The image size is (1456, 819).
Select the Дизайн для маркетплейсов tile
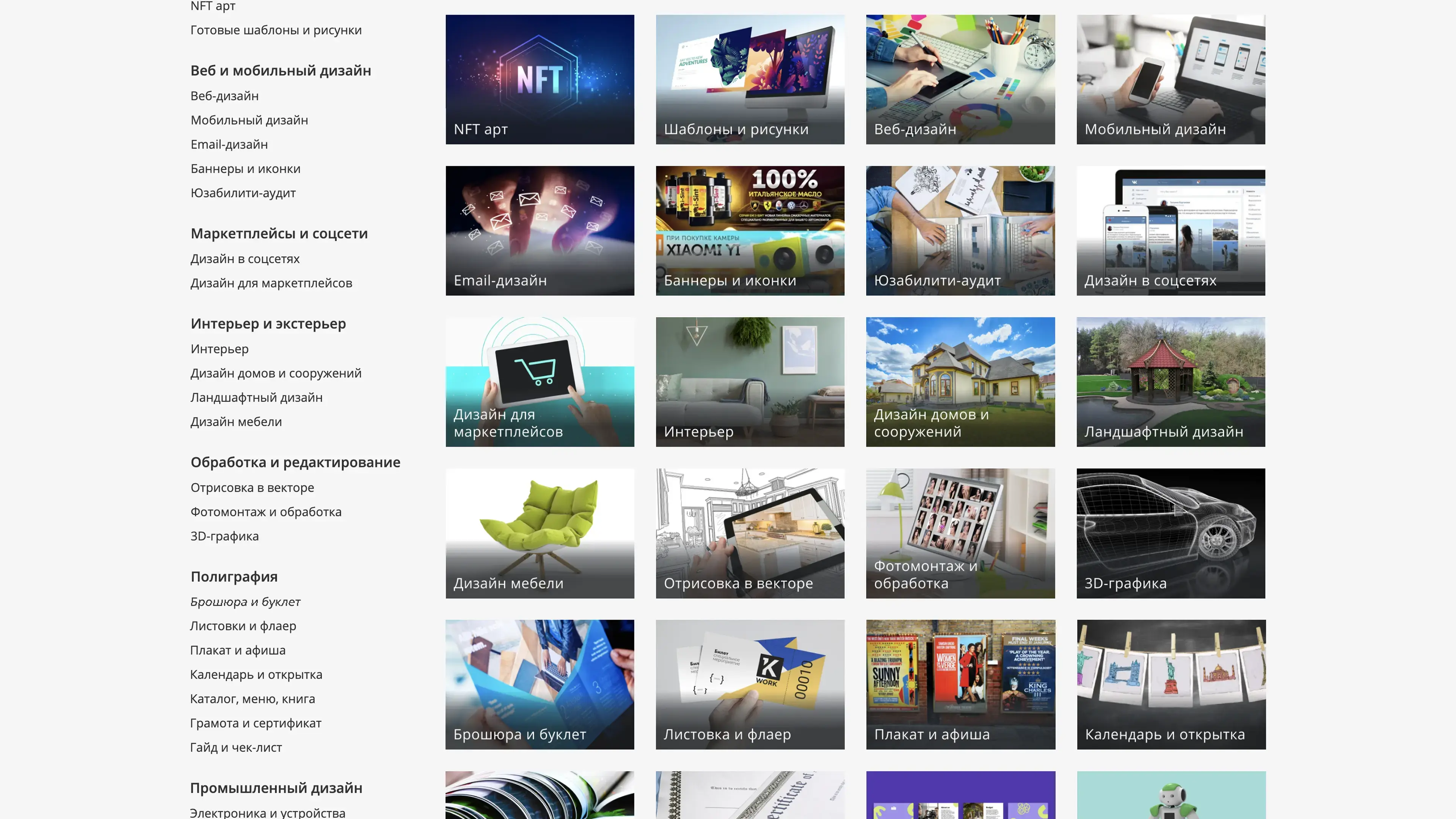click(539, 381)
